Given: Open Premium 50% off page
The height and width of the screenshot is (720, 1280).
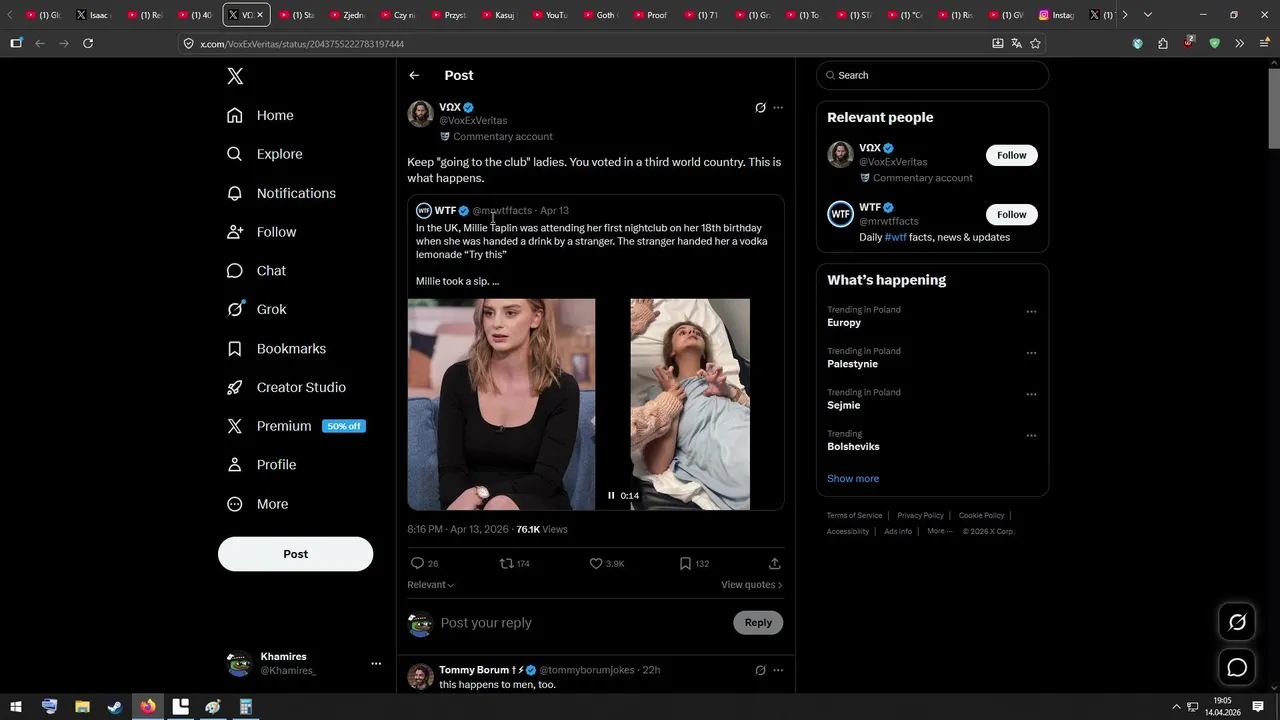Looking at the screenshot, I should tap(296, 426).
